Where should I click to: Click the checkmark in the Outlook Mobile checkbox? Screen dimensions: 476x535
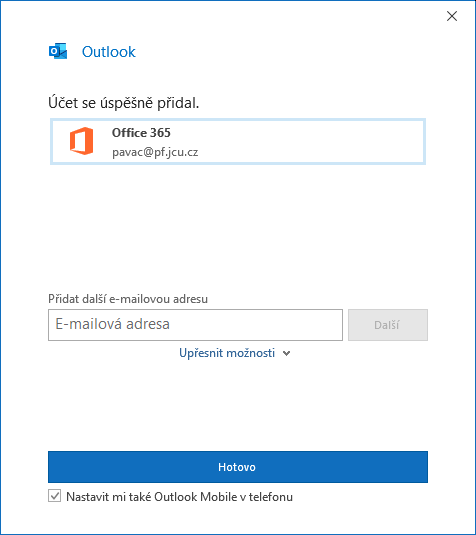pyautogui.click(x=55, y=495)
